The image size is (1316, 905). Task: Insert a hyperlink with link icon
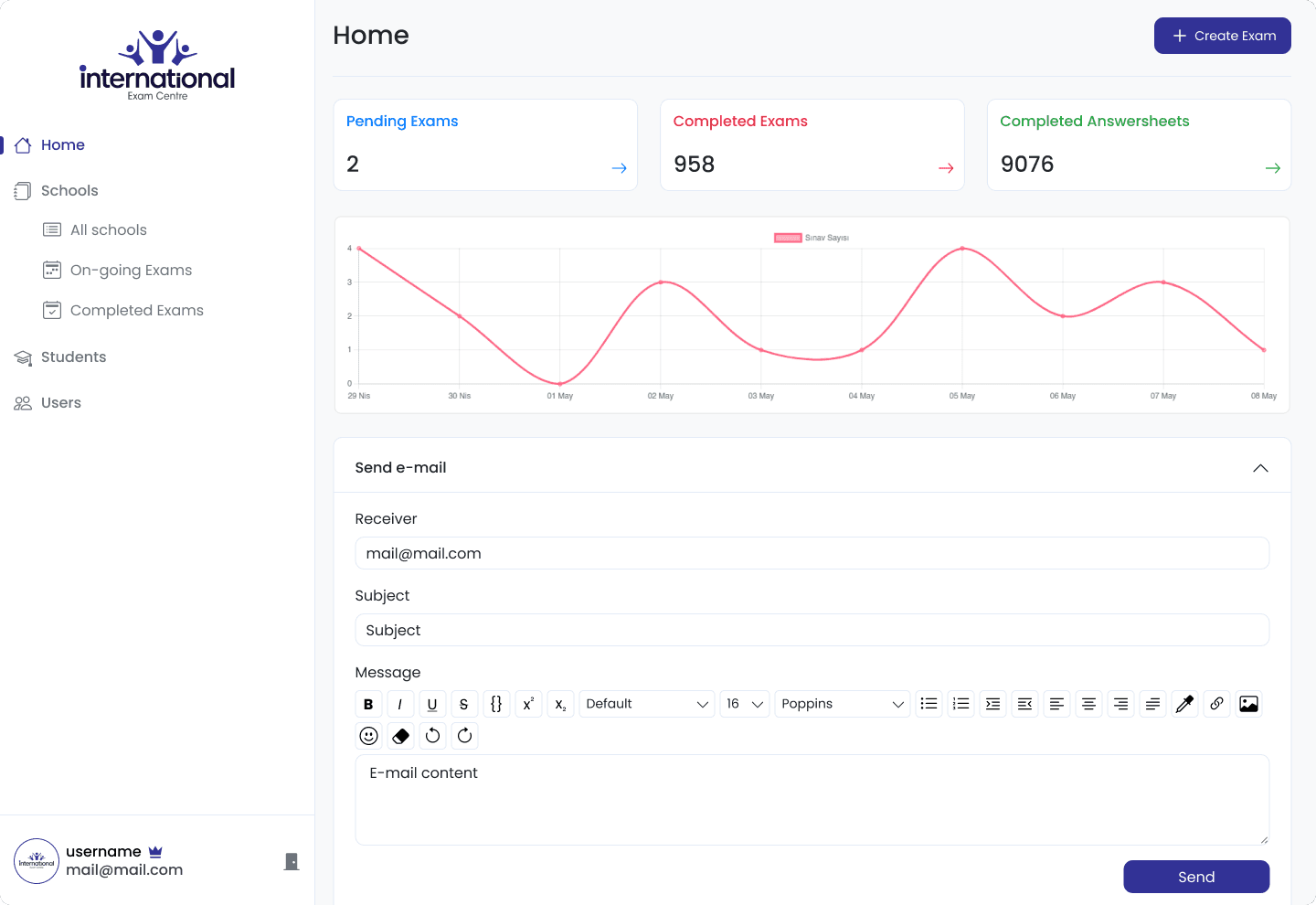[x=1216, y=704]
